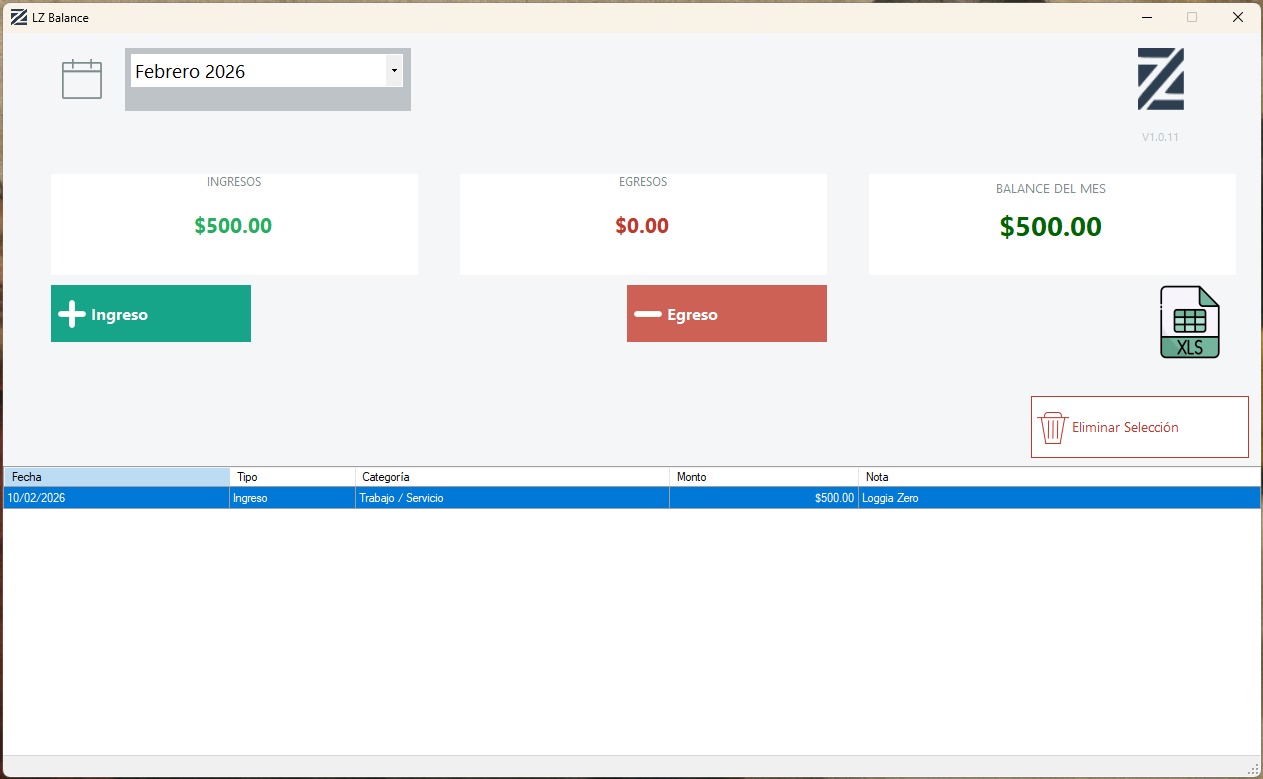1263x779 pixels.
Task: Sort entries by the Categoría column header
Action: pos(512,477)
